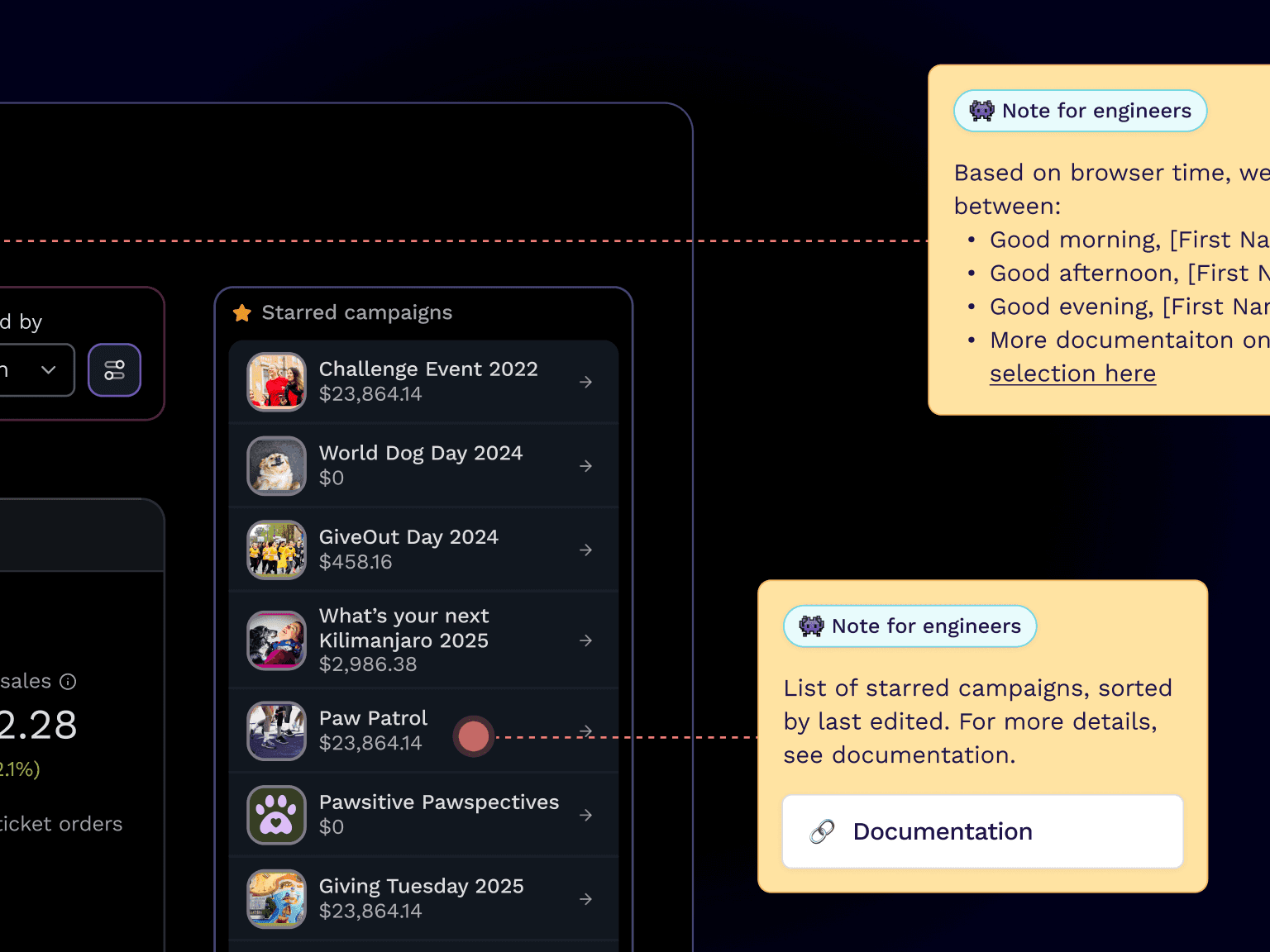Click the Paw Patrol annotation dot marker

click(x=474, y=736)
